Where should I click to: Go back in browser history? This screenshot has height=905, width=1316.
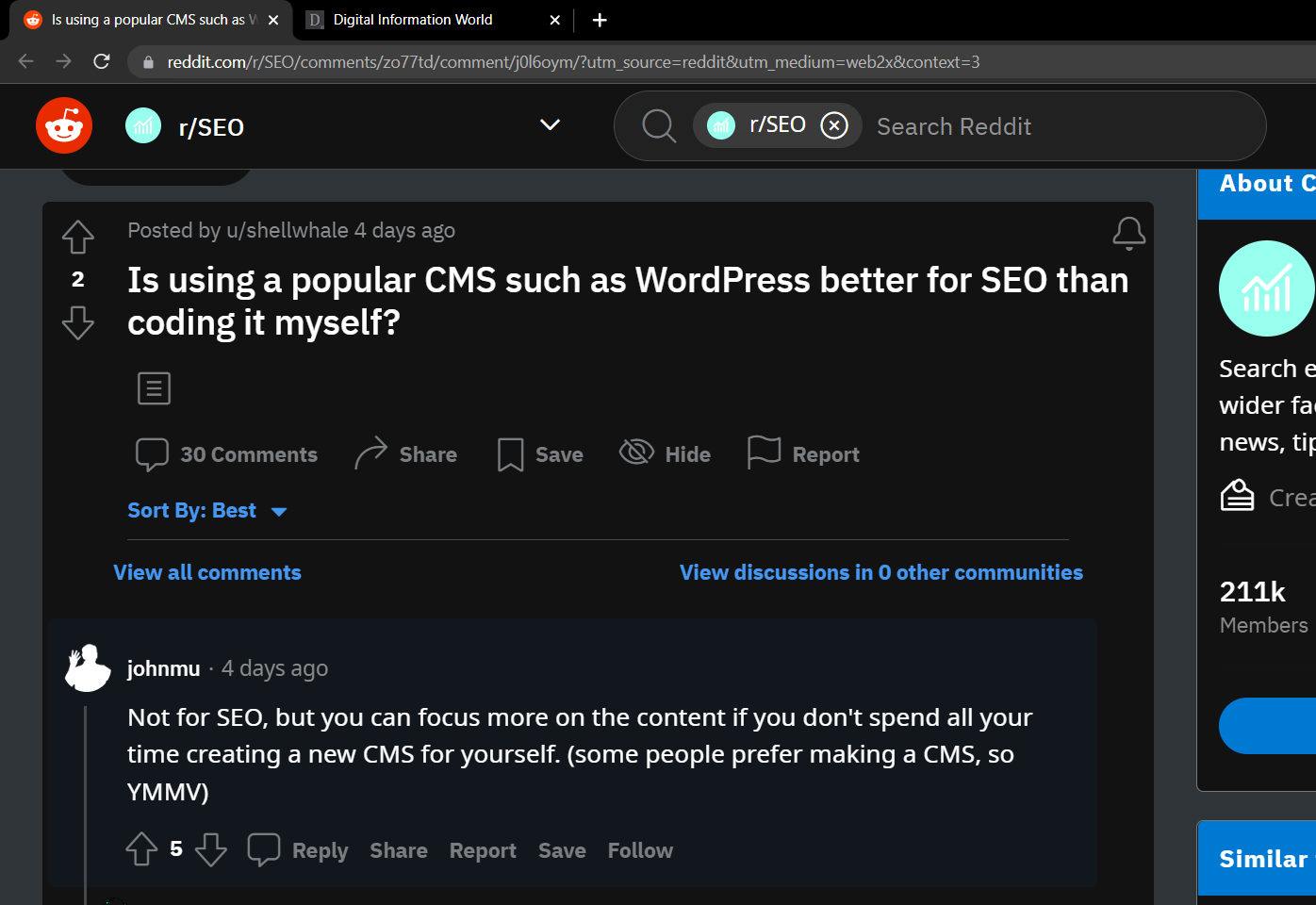(x=26, y=61)
